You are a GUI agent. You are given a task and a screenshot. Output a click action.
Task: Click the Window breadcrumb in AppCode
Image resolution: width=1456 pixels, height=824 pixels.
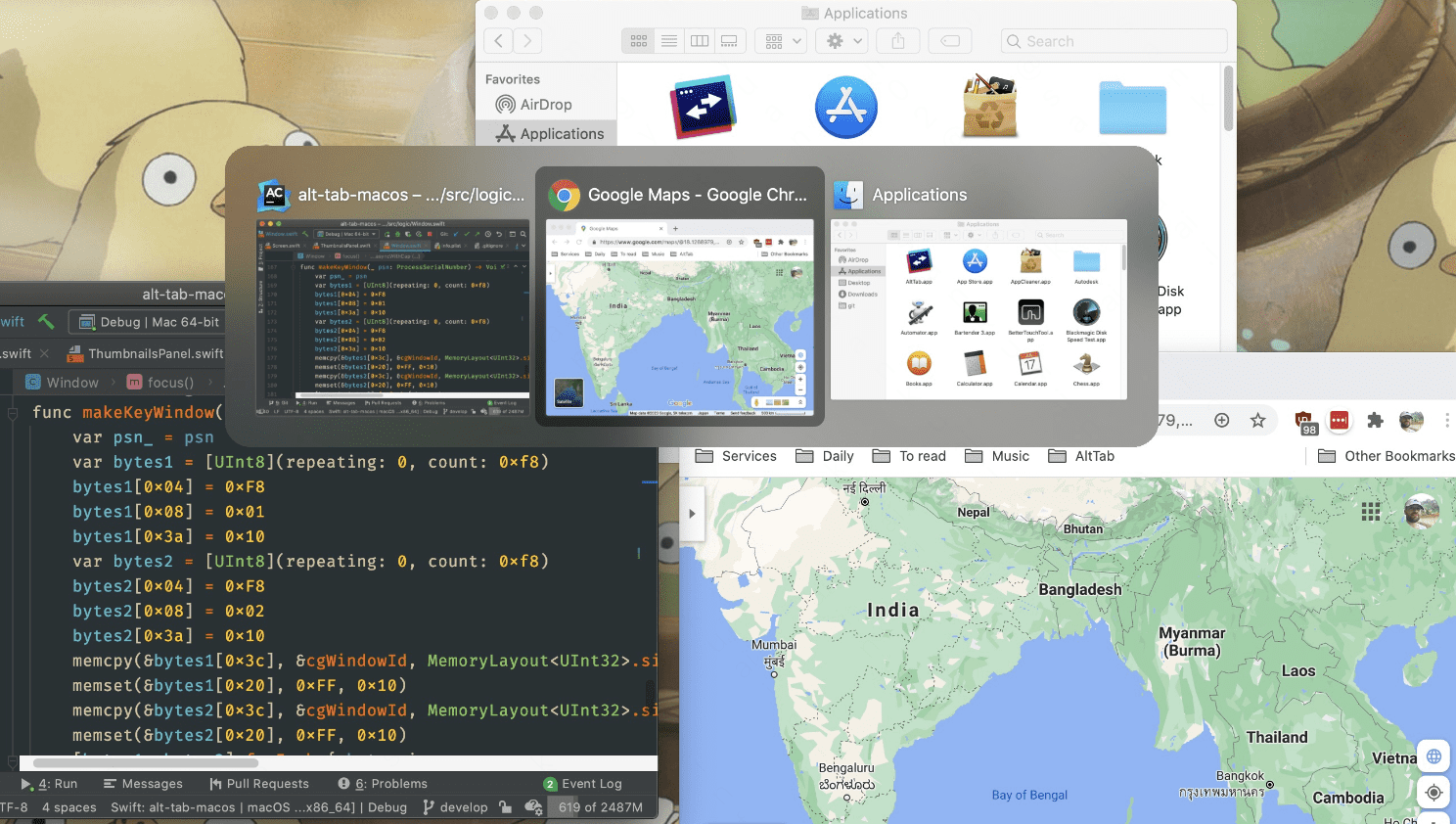[62, 383]
